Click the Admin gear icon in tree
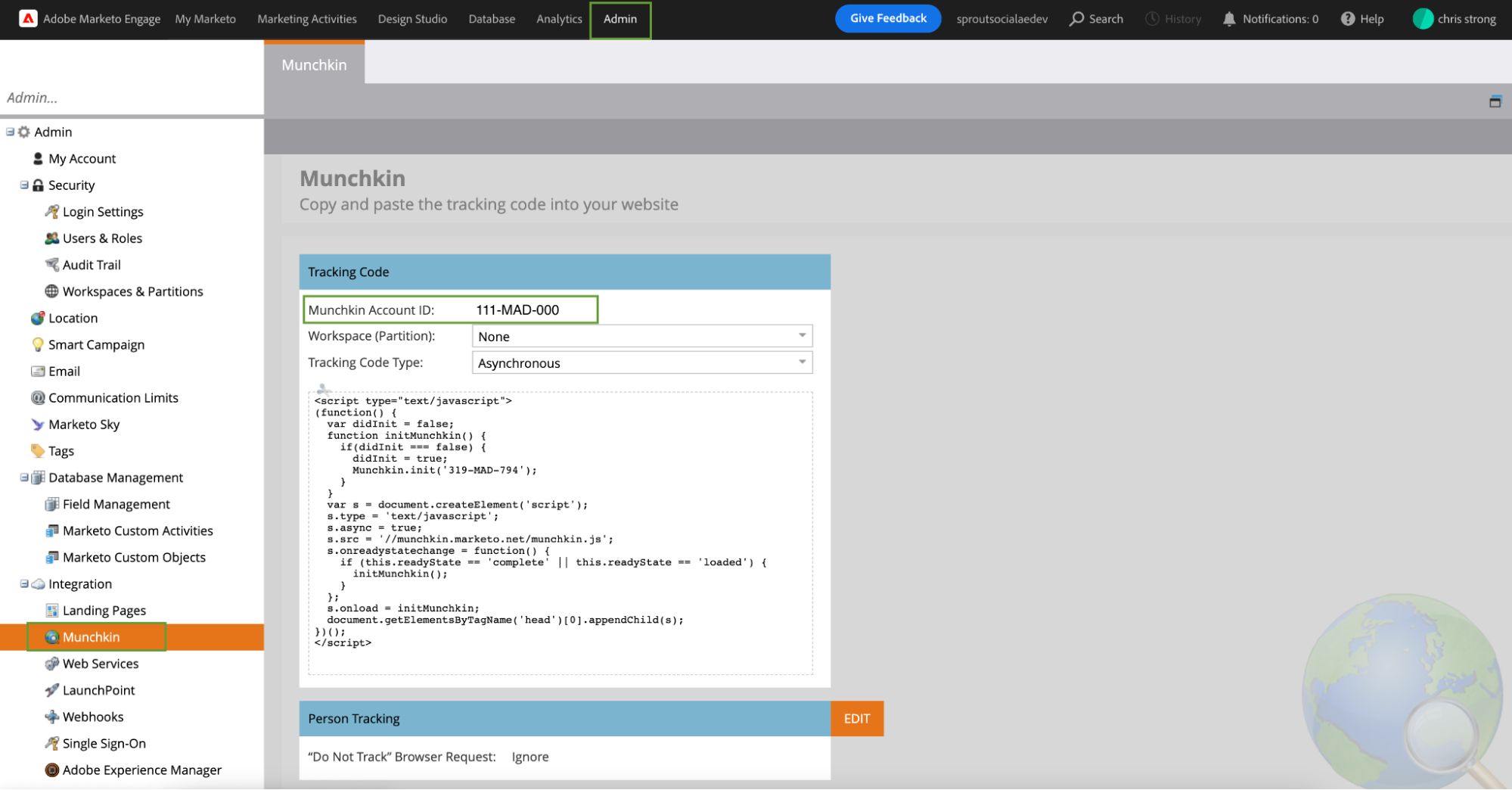Screen dimensions: 1512x790 [24, 132]
